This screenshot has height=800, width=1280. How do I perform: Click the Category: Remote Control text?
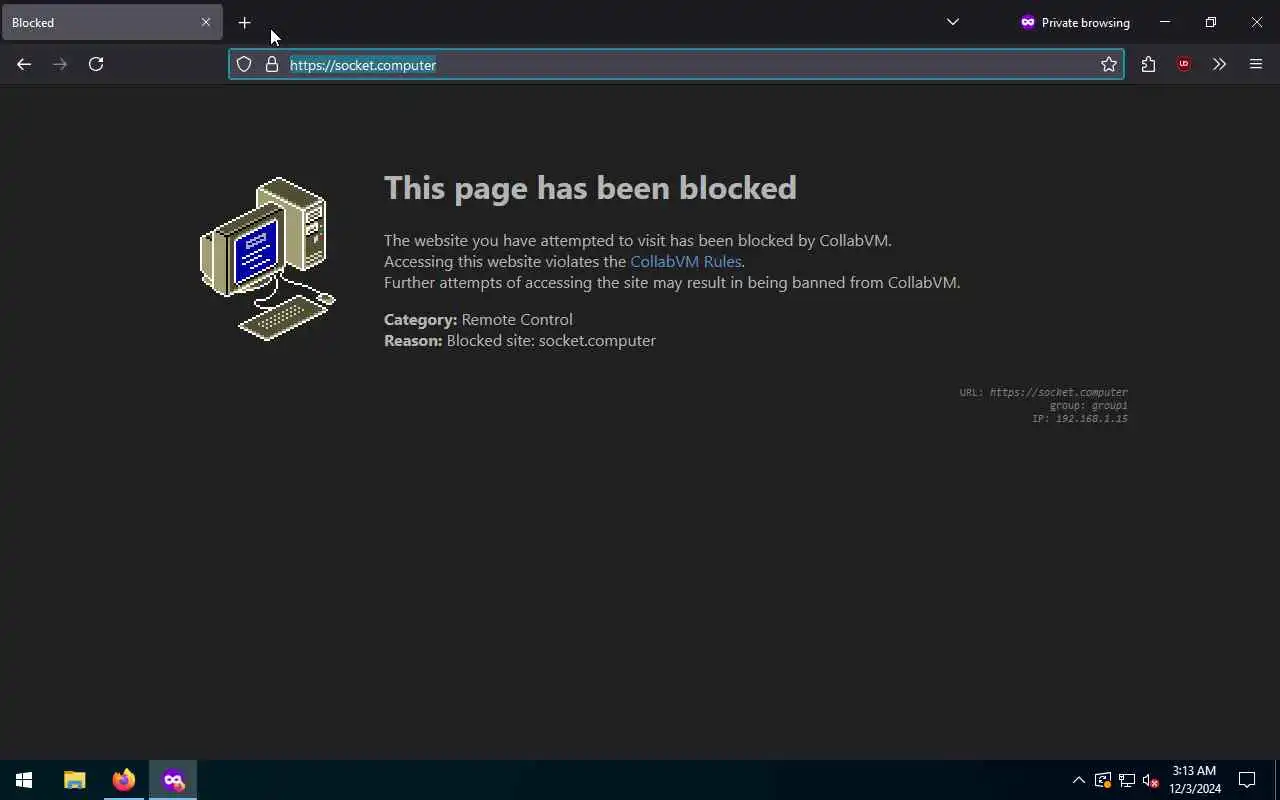tap(478, 319)
